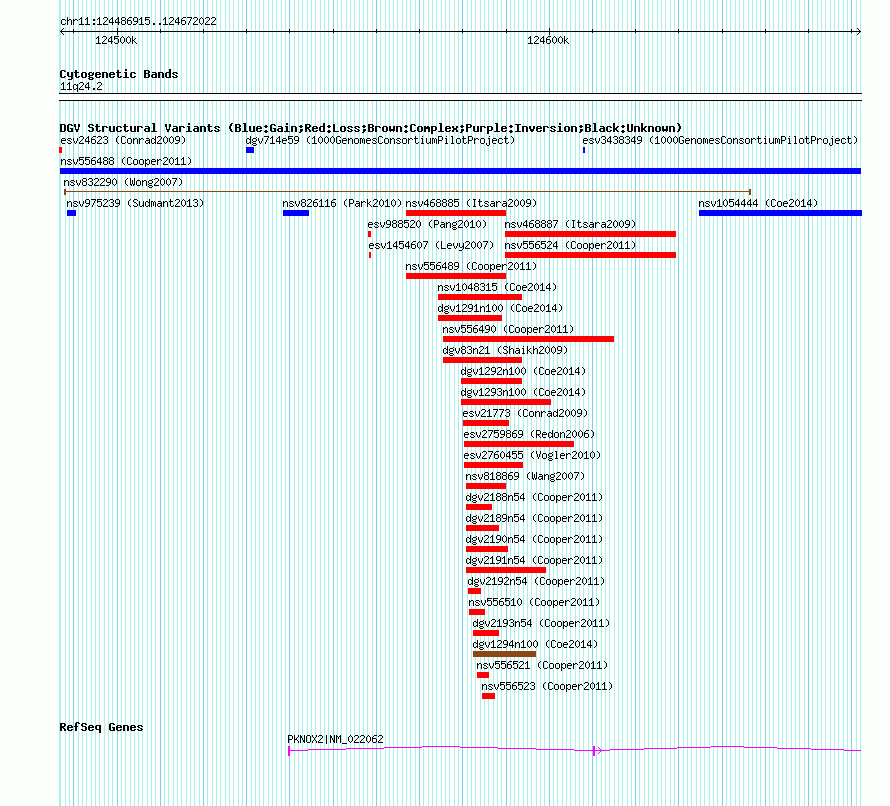Select the esv2760455 (Vogler2010) label
Screen dimensions: 890x806
pos(532,455)
